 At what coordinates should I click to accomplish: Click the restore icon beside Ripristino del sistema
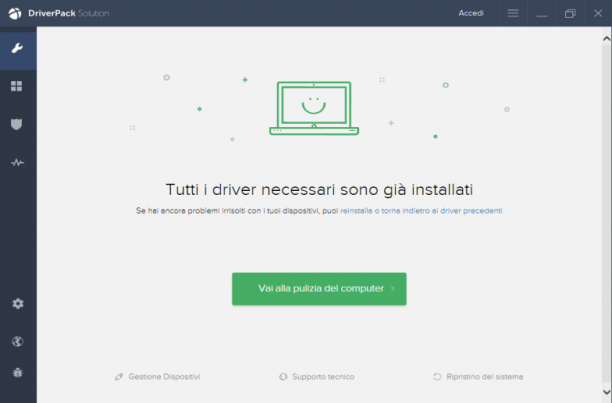coord(437,376)
